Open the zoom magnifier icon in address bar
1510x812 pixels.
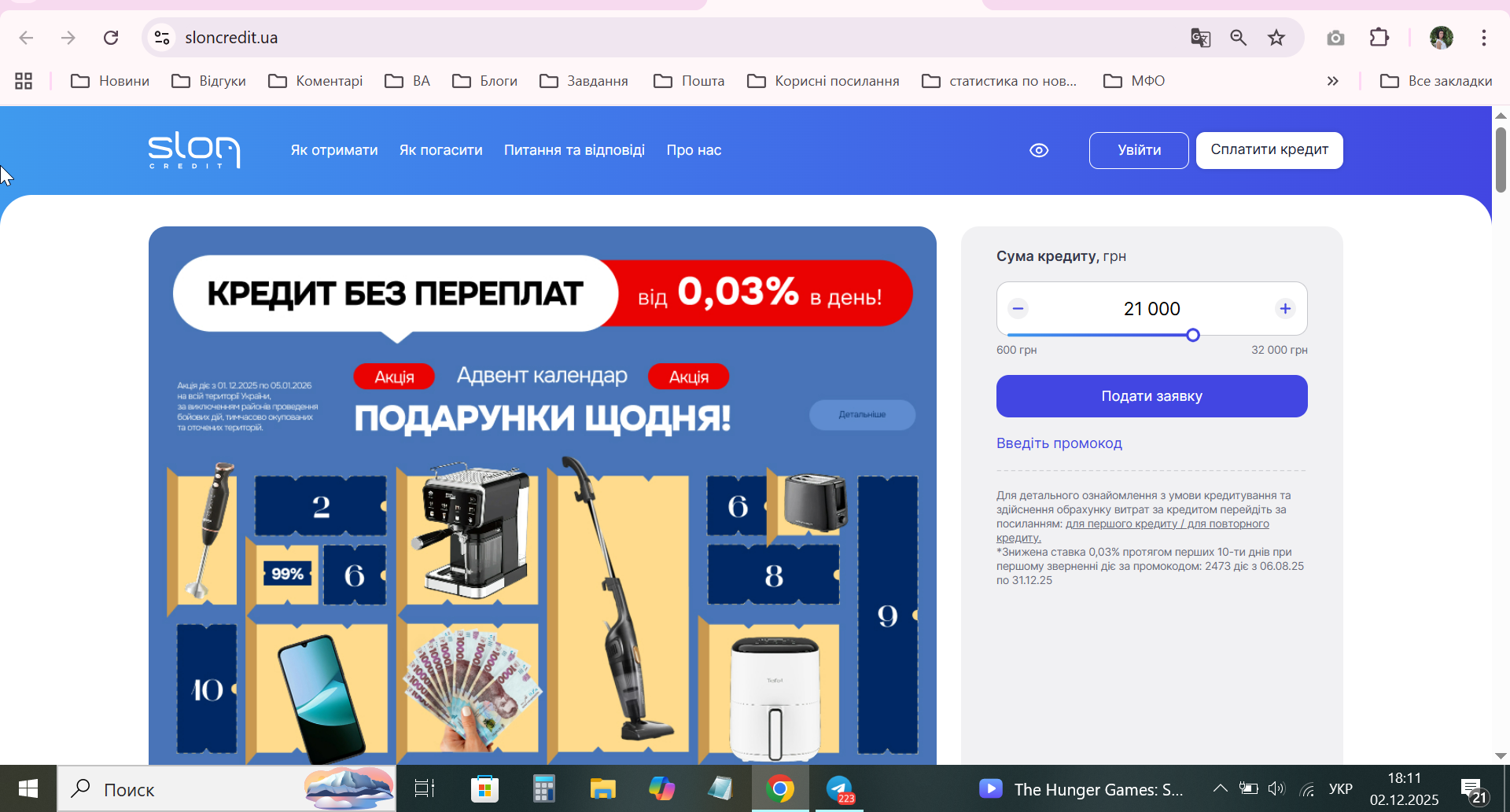pos(1239,38)
